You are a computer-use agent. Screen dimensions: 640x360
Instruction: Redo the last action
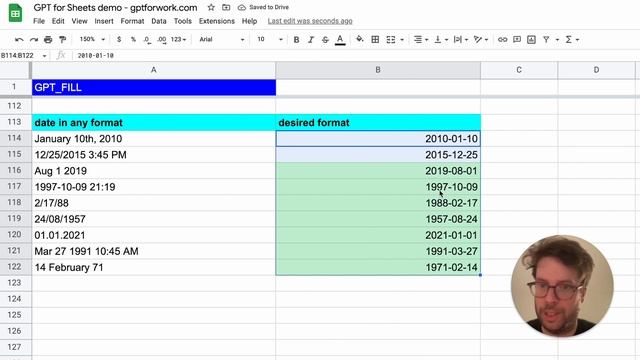pyautogui.click(x=33, y=40)
